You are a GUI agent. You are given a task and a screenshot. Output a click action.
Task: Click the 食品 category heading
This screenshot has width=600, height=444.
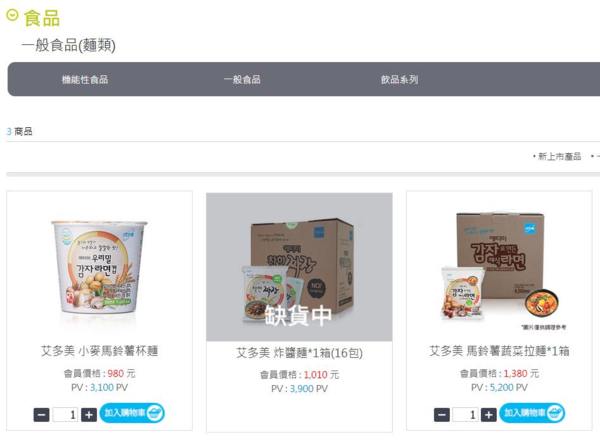click(x=42, y=18)
